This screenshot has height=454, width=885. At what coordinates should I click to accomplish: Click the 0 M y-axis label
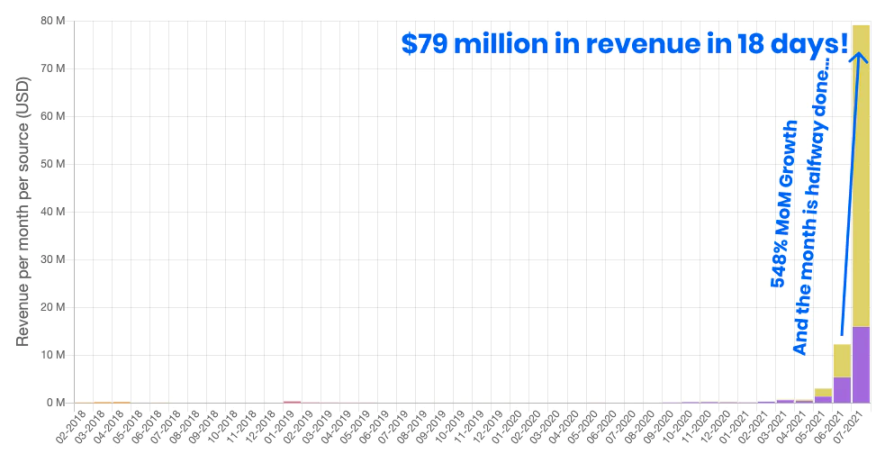click(55, 403)
